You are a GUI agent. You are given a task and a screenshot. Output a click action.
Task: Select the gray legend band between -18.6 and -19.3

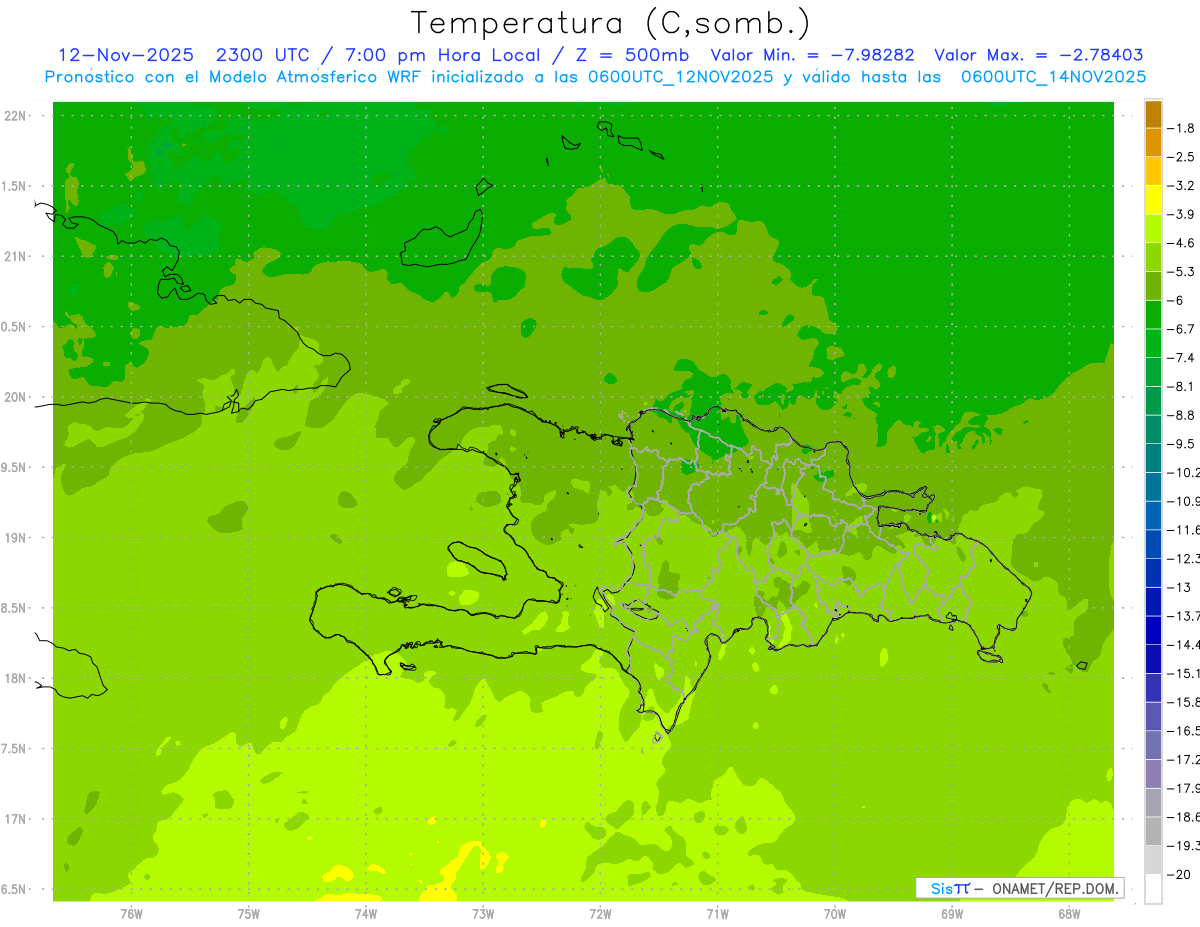pyautogui.click(x=1153, y=831)
